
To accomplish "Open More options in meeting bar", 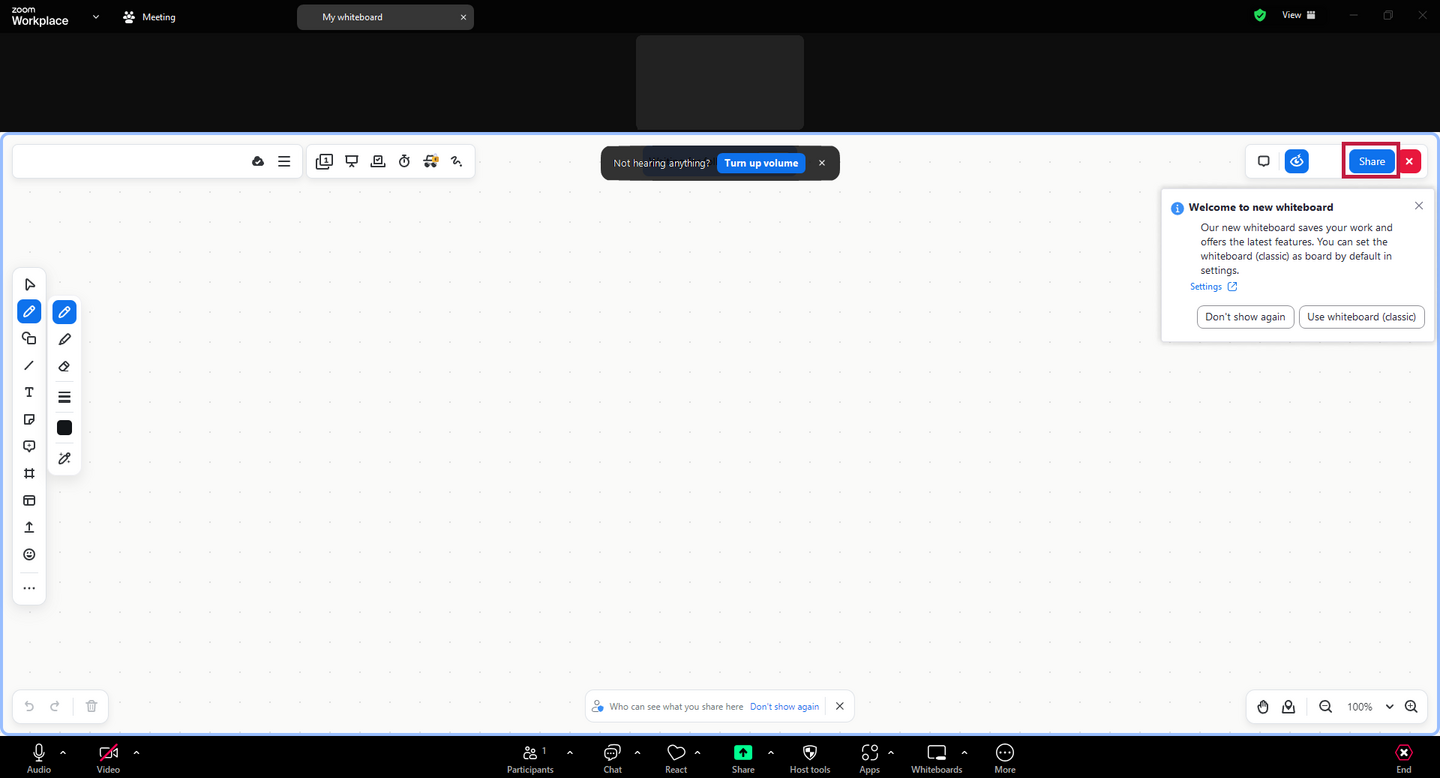I will [x=1005, y=758].
